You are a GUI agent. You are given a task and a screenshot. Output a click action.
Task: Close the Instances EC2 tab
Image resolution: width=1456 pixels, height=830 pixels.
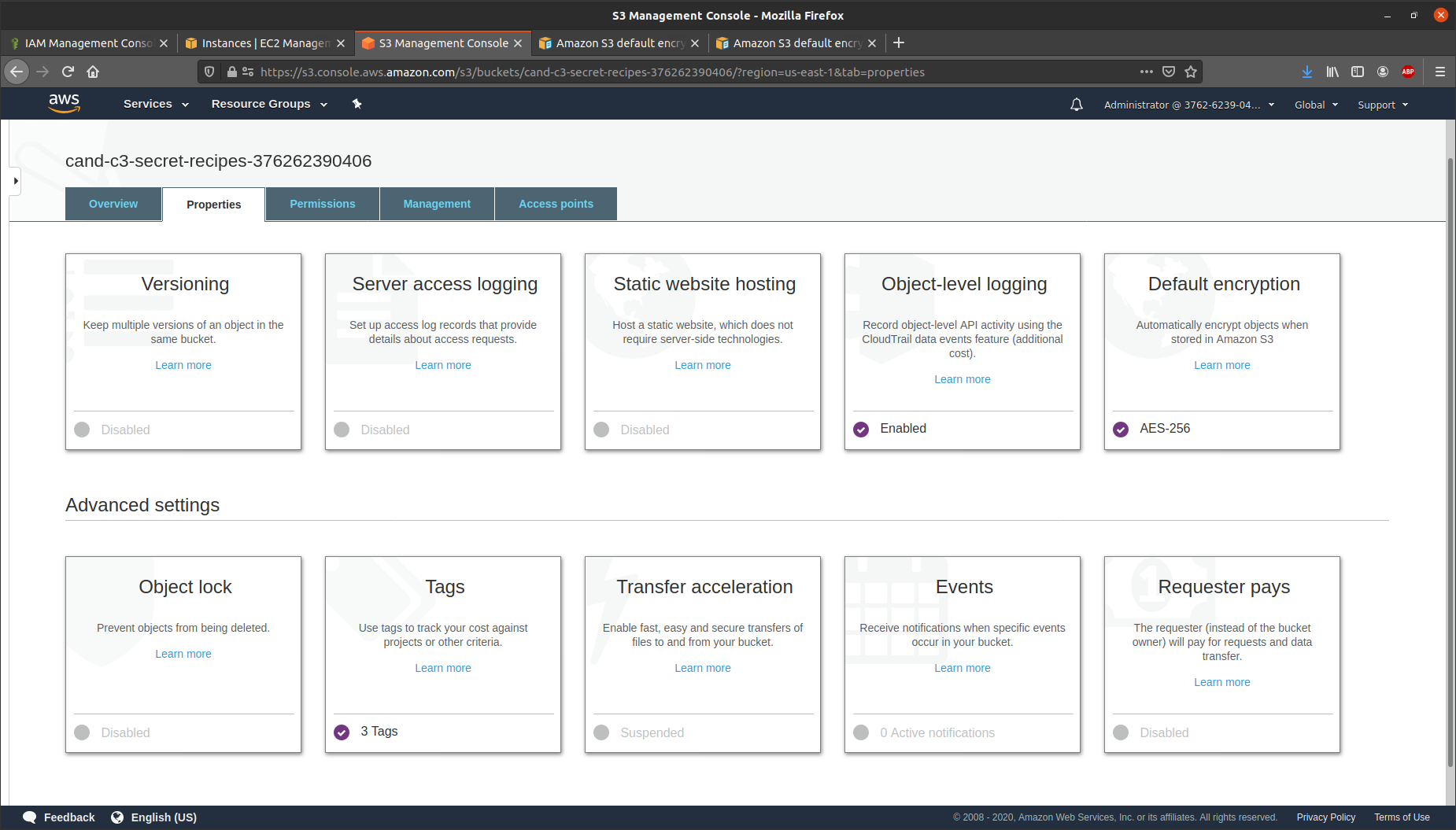tap(341, 43)
